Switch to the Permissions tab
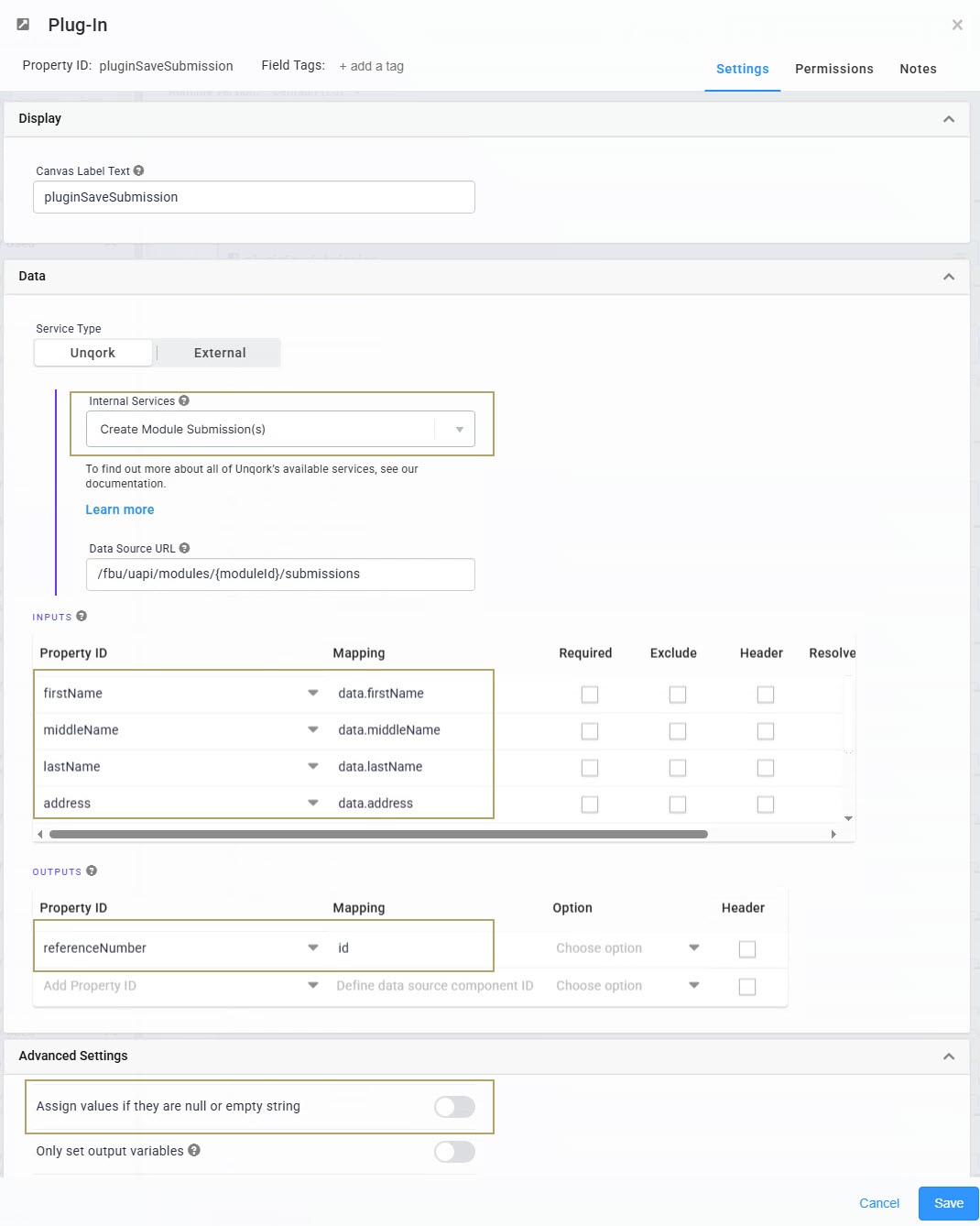This screenshot has height=1226, width=980. [x=834, y=69]
